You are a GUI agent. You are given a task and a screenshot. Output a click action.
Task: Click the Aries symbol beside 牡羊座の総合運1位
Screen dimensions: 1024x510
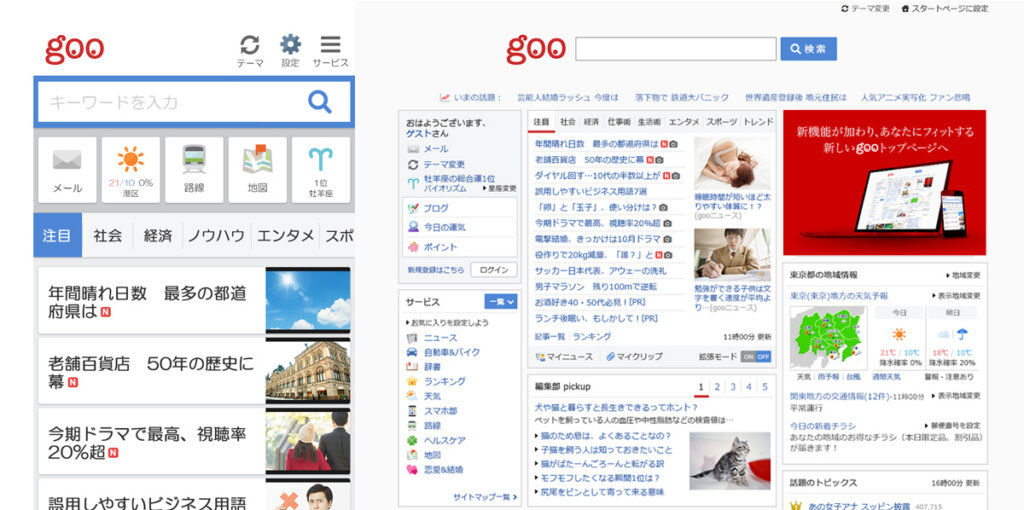point(413,183)
